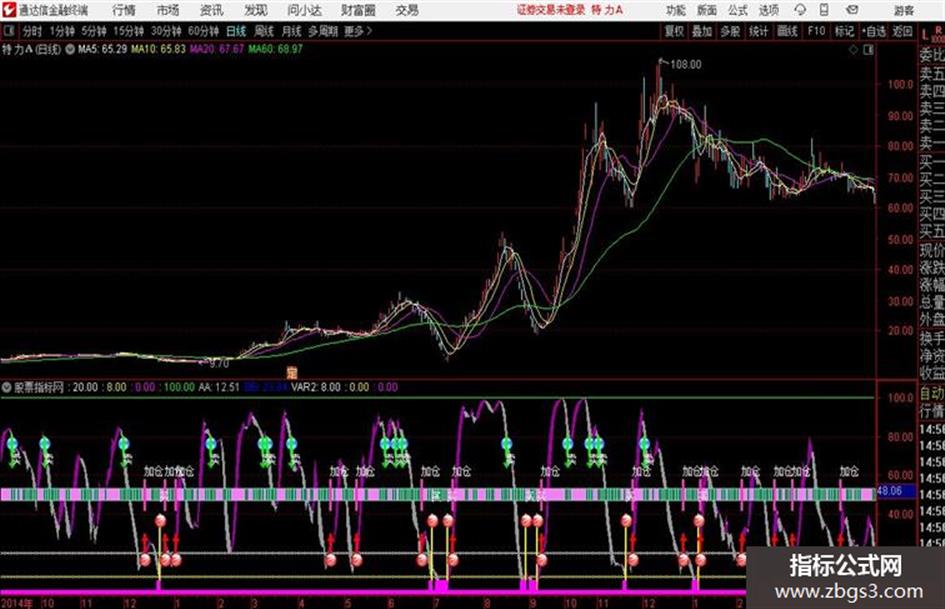The width and height of the screenshot is (945, 609).
Task: Open the 市场 menu
Action: point(168,10)
